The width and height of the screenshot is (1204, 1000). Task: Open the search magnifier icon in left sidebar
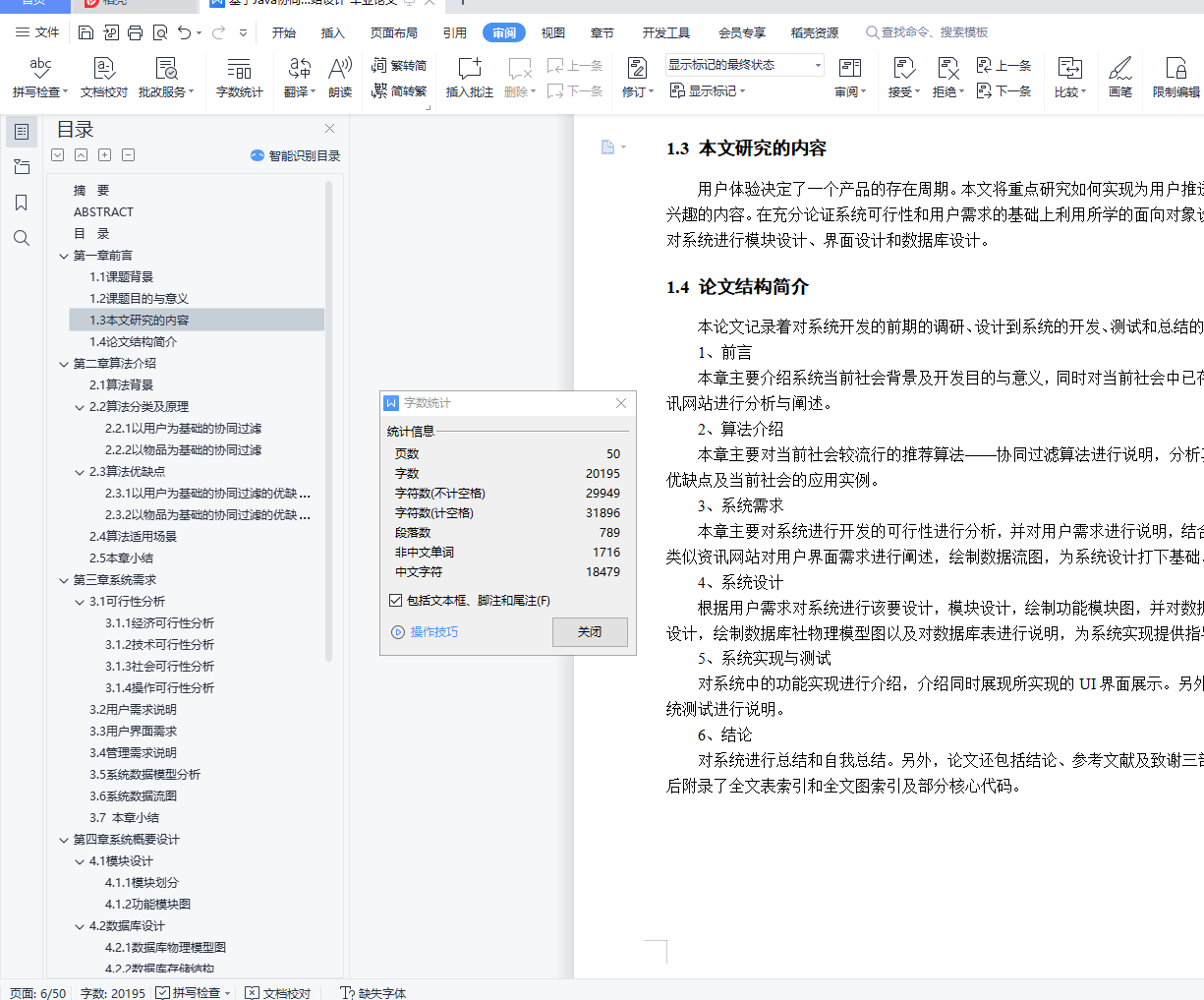click(x=21, y=238)
